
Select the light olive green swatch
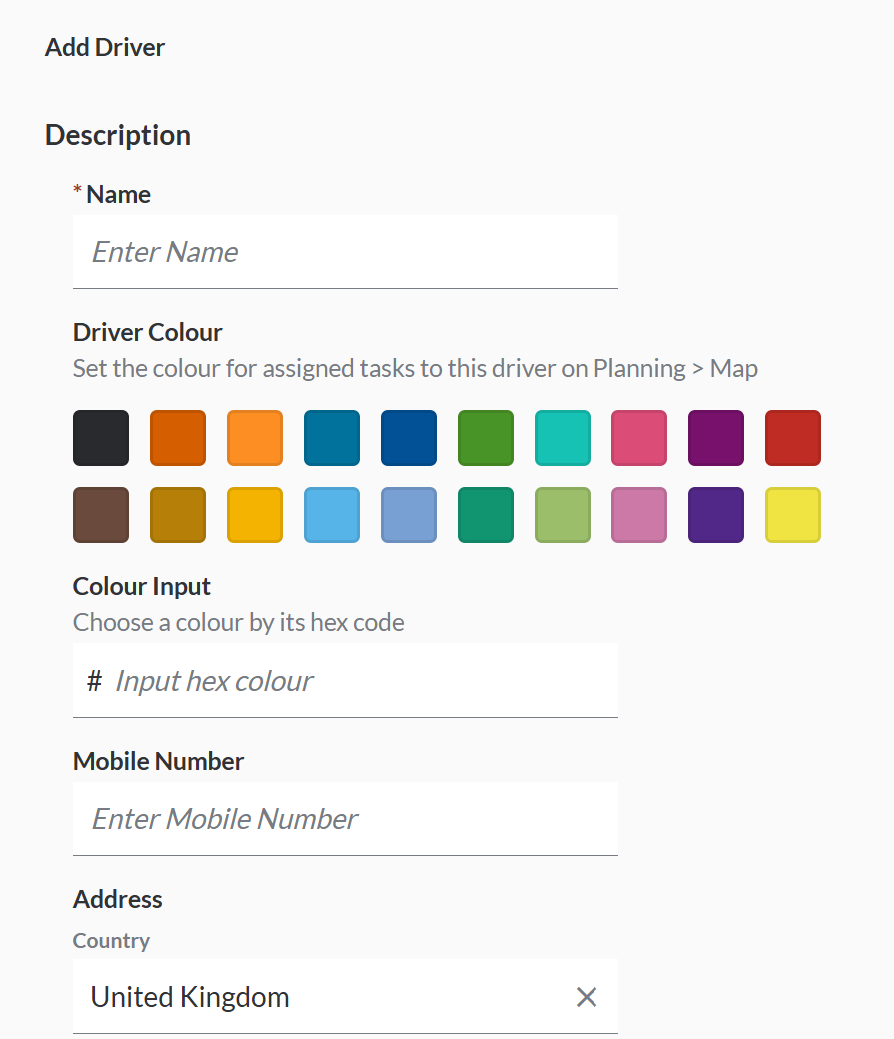563,515
